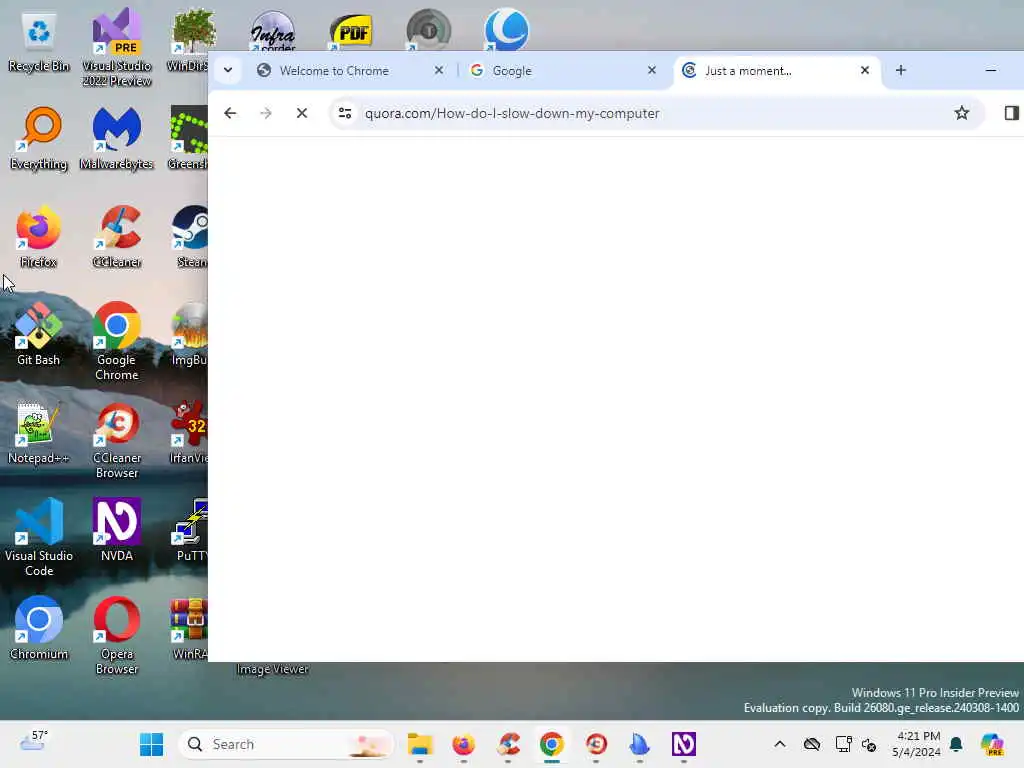Select Visual Studio 2022 Preview shortcut

coord(117,48)
